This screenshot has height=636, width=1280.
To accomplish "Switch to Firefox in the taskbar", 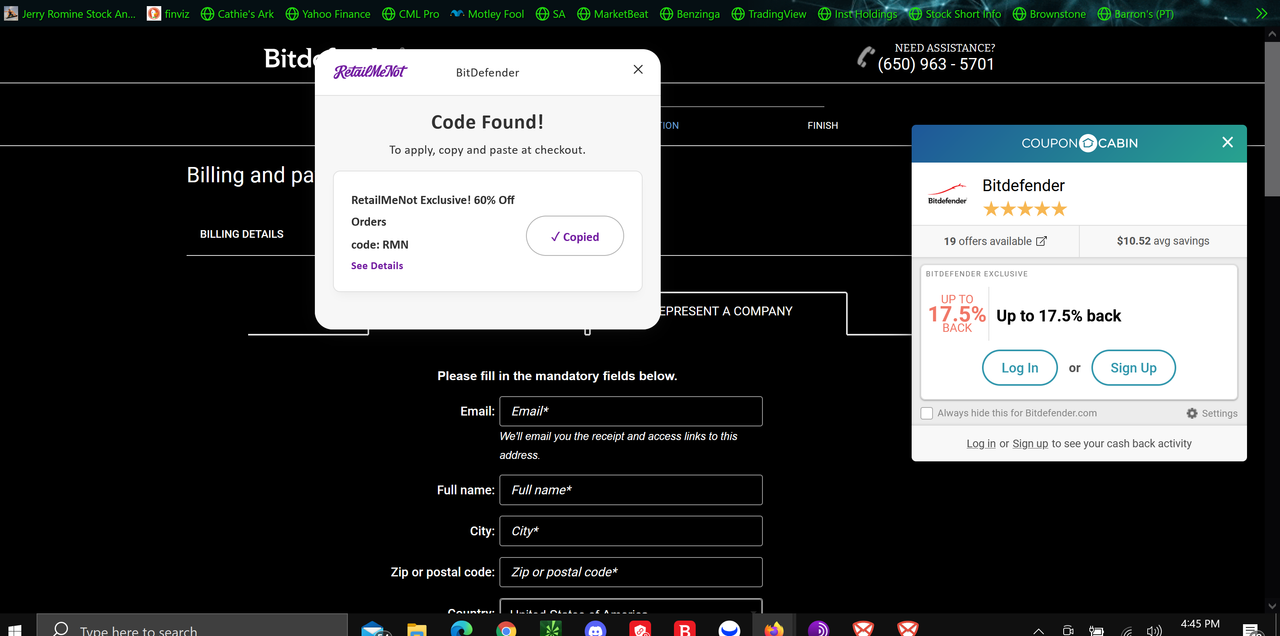I will [774, 630].
